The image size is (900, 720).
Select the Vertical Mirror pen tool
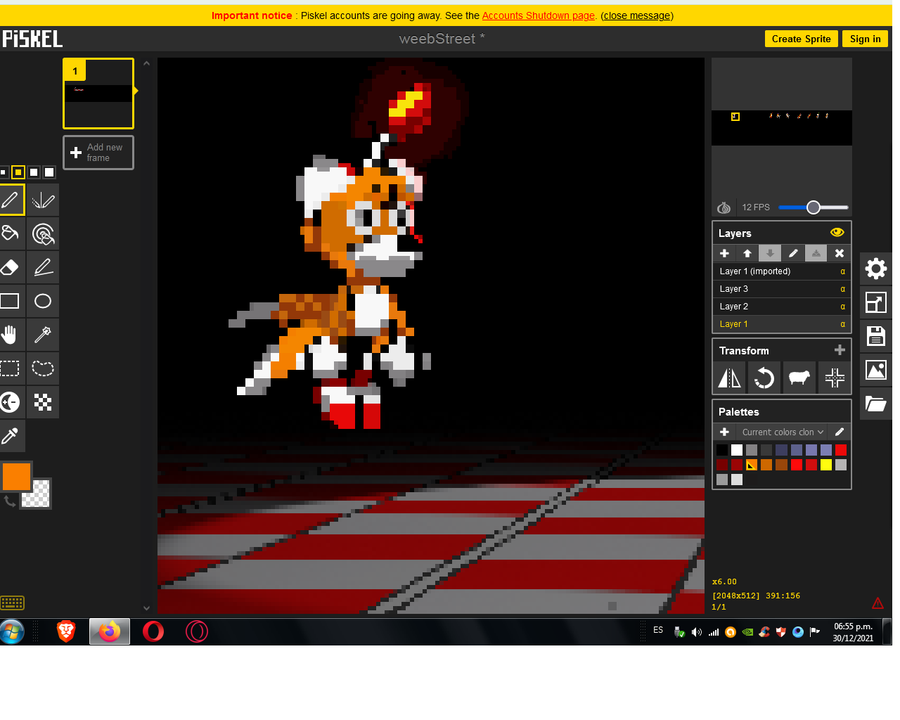click(x=43, y=200)
